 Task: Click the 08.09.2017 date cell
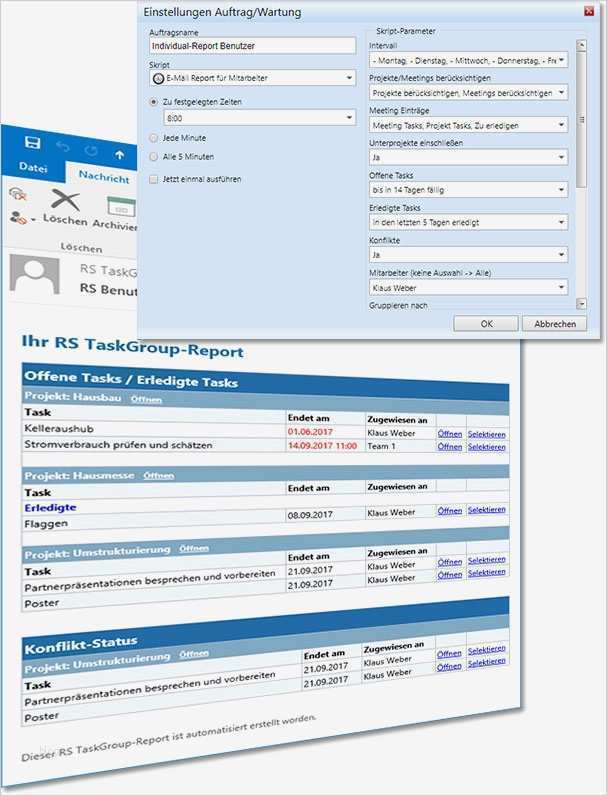coord(310,515)
